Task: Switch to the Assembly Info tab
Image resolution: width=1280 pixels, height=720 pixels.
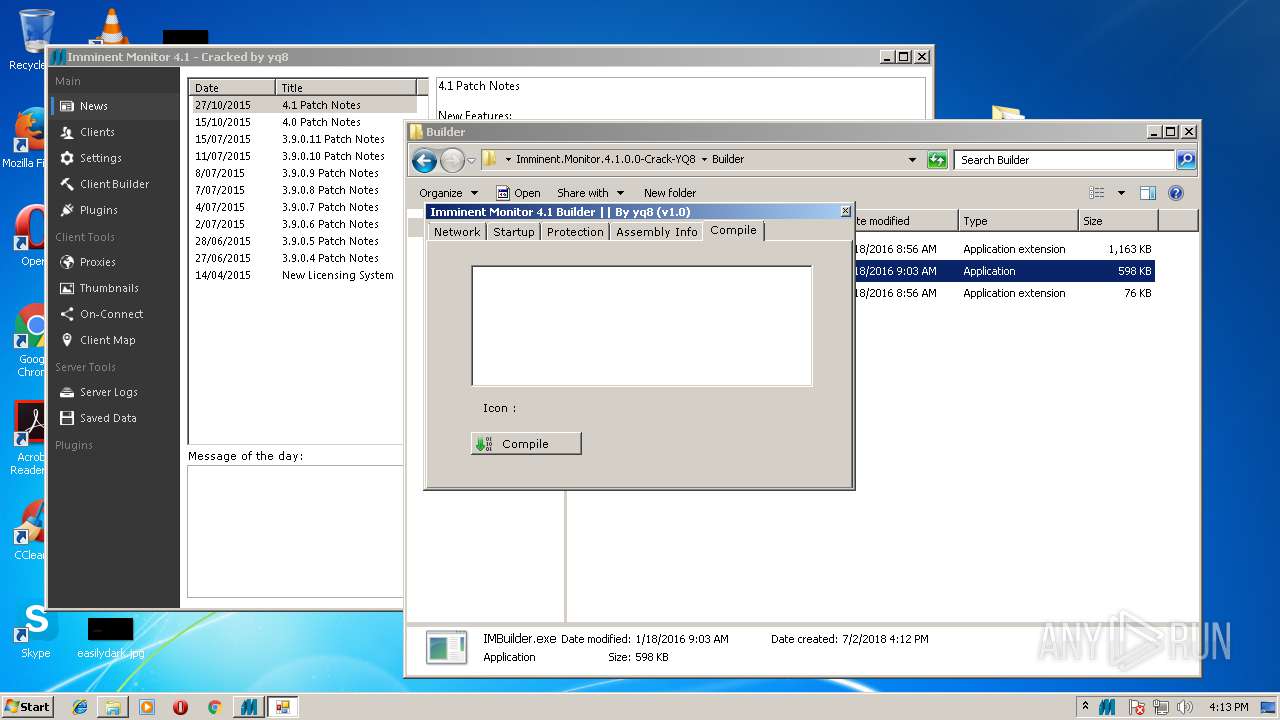Action: pyautogui.click(x=657, y=232)
